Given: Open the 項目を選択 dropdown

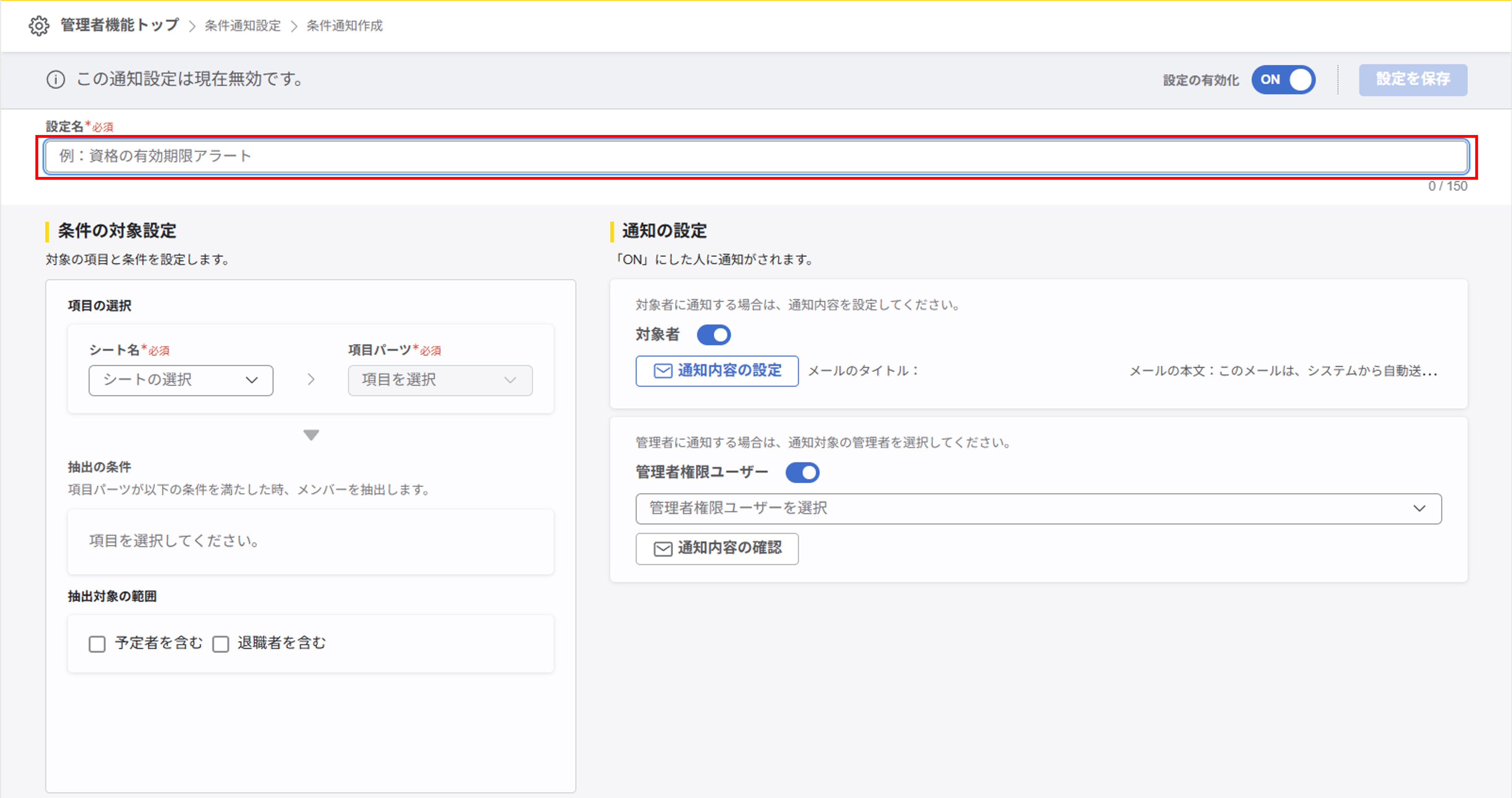Looking at the screenshot, I should (440, 380).
